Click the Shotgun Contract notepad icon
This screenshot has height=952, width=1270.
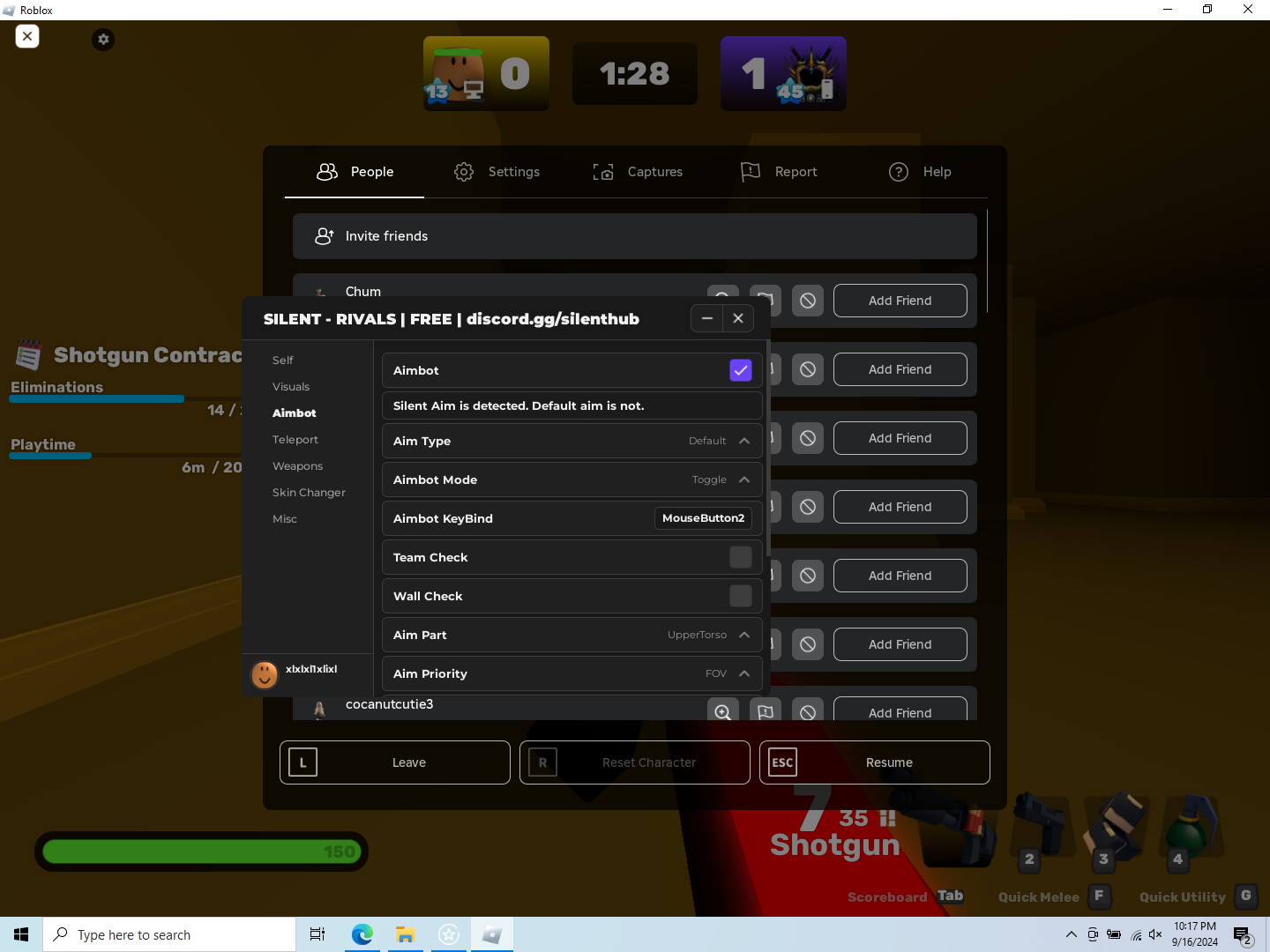coord(28,354)
